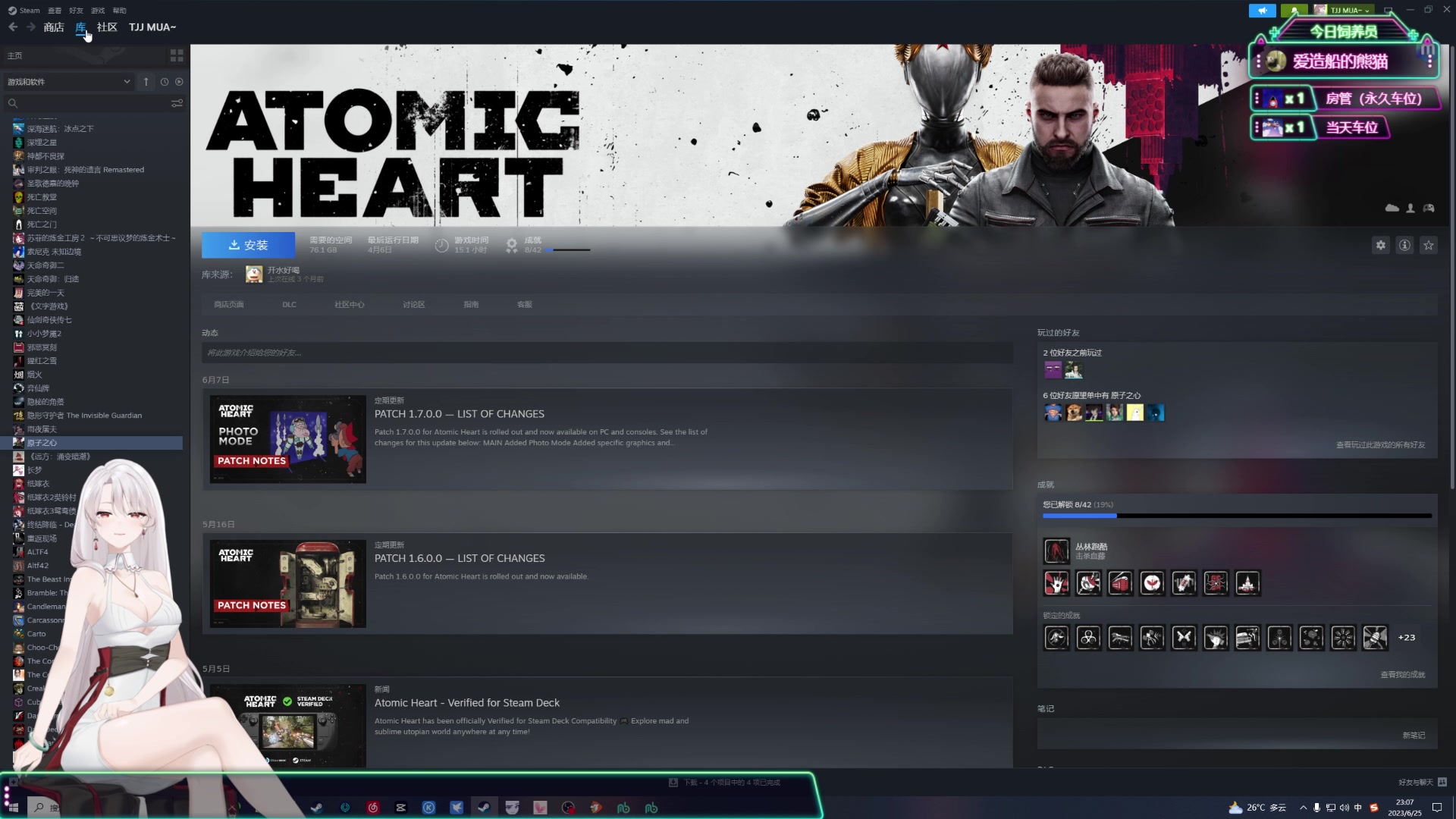Click the back navigation arrow
The width and height of the screenshot is (1456, 819).
tap(13, 27)
